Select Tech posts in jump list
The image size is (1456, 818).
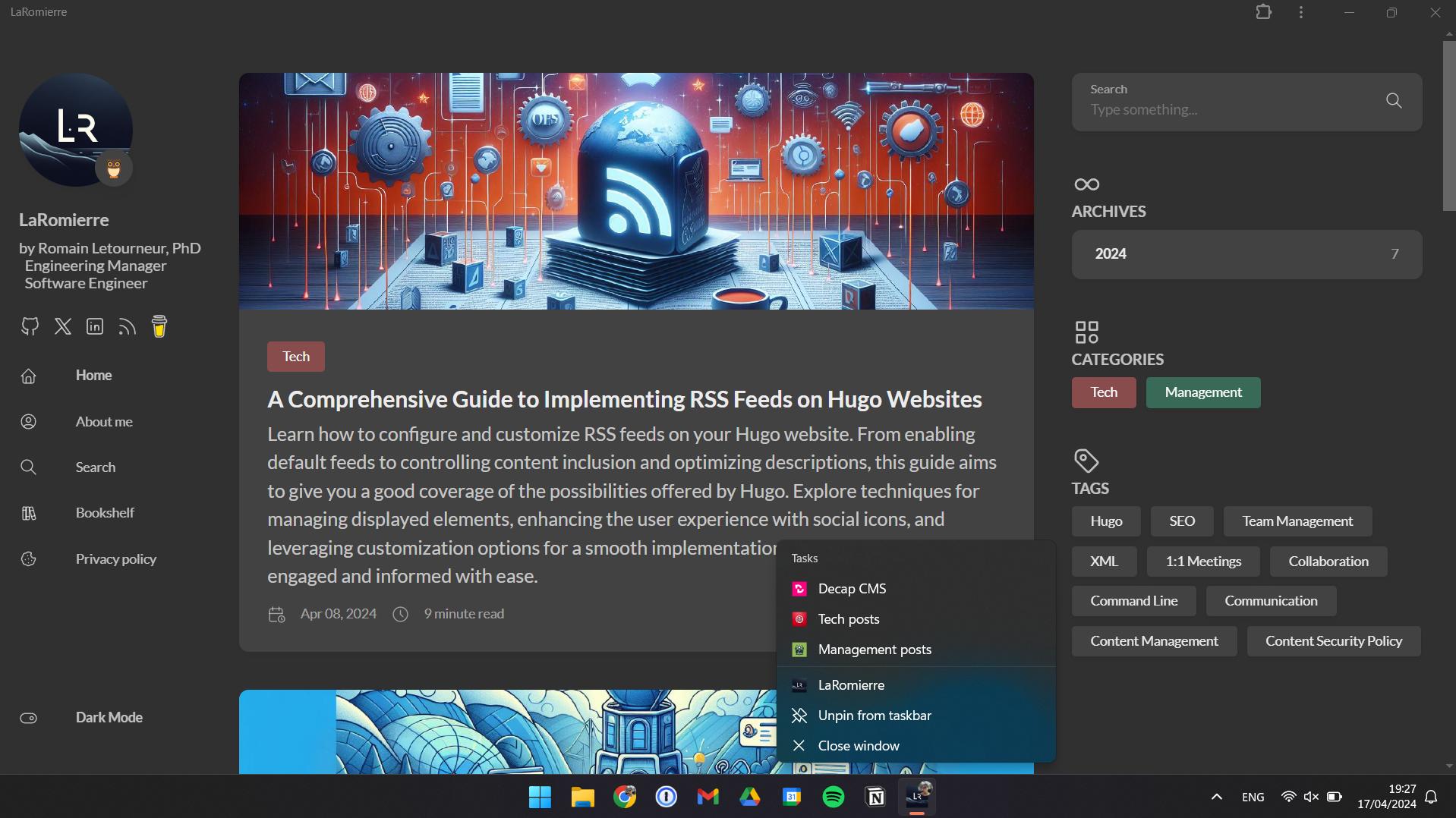click(x=916, y=619)
